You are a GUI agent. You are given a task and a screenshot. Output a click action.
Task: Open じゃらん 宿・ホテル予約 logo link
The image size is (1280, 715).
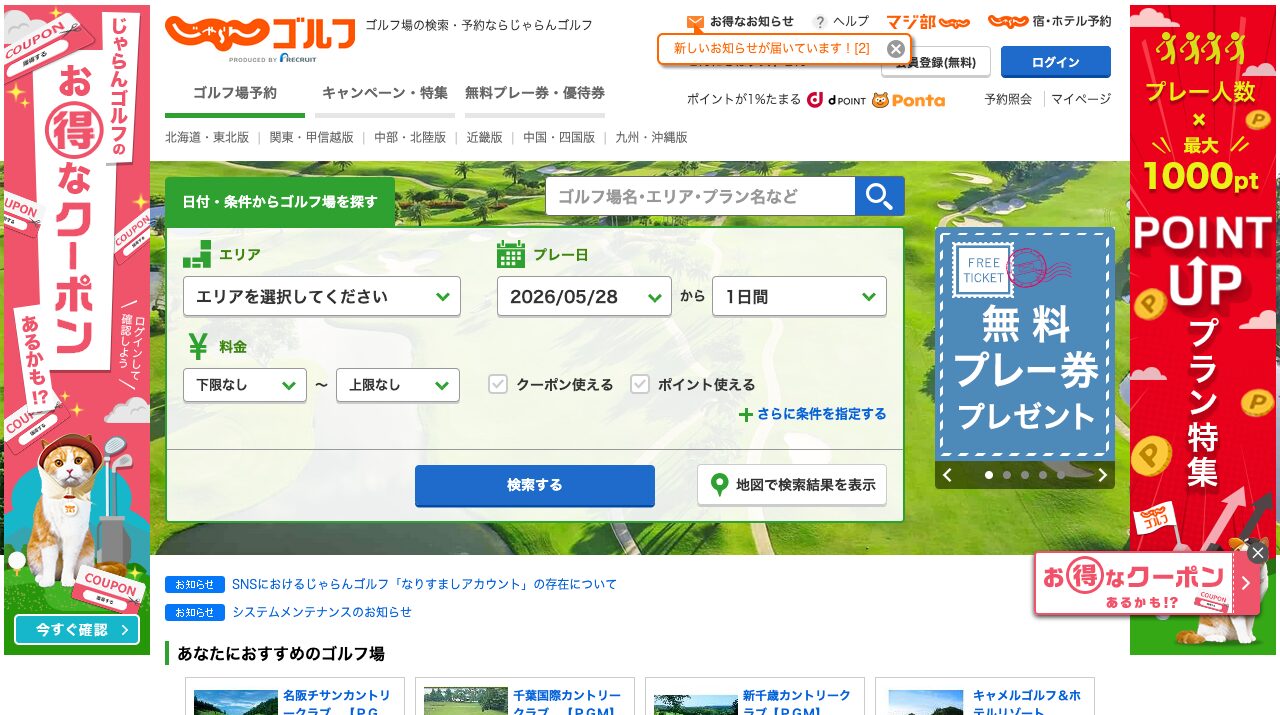1049,21
